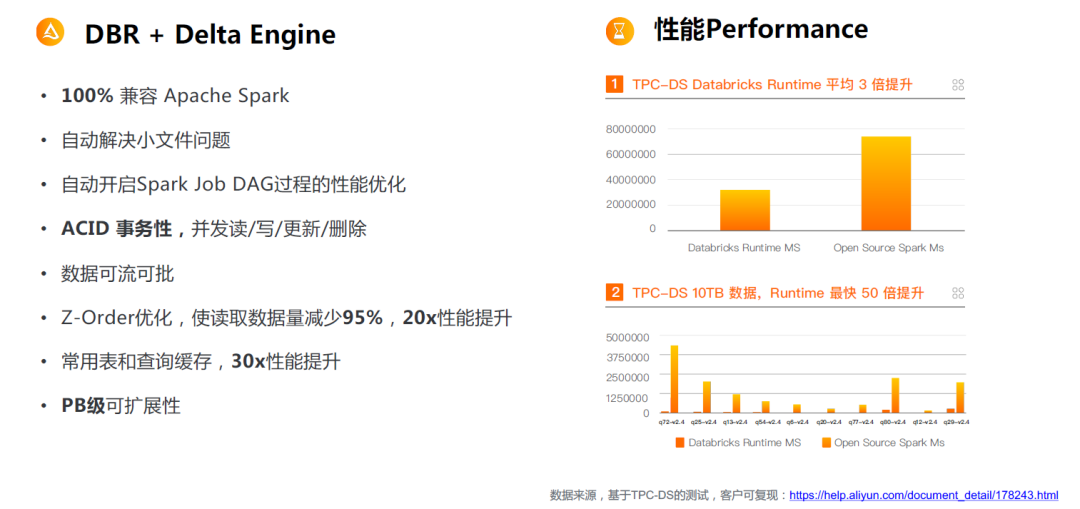Click the orange triangle logo beside DBR + Delta Engine
The width and height of the screenshot is (1080, 509).
point(50,32)
